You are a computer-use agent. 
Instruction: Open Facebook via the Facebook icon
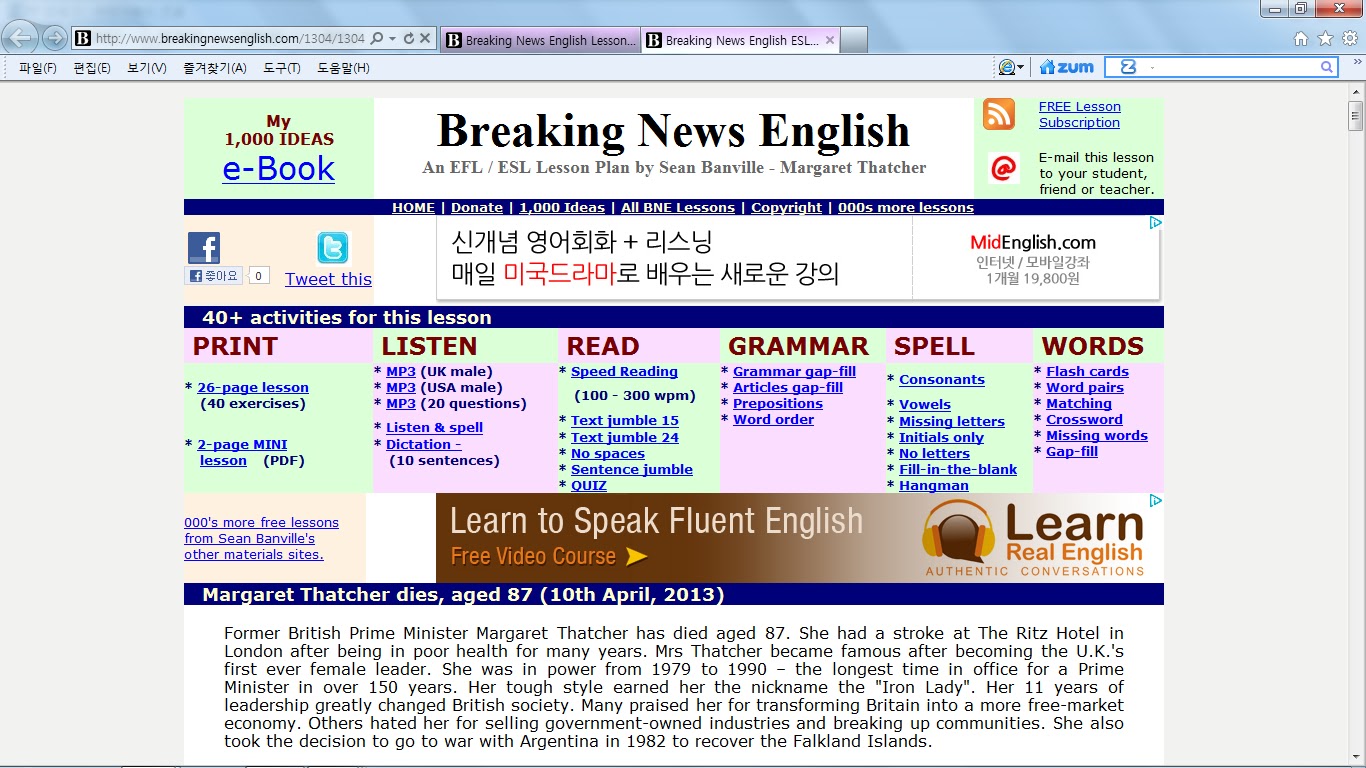pyautogui.click(x=203, y=246)
